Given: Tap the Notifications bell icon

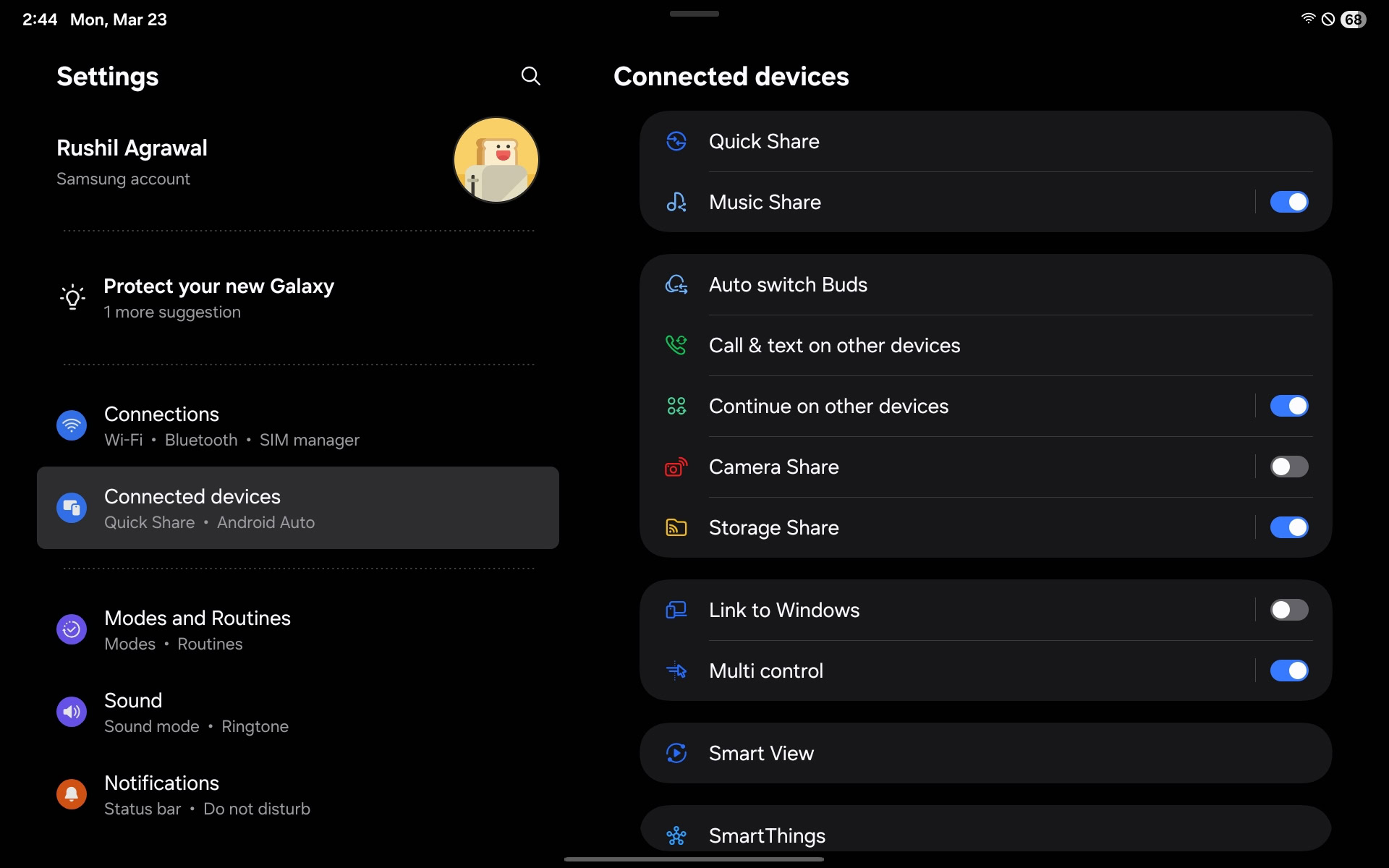Looking at the screenshot, I should point(72,794).
